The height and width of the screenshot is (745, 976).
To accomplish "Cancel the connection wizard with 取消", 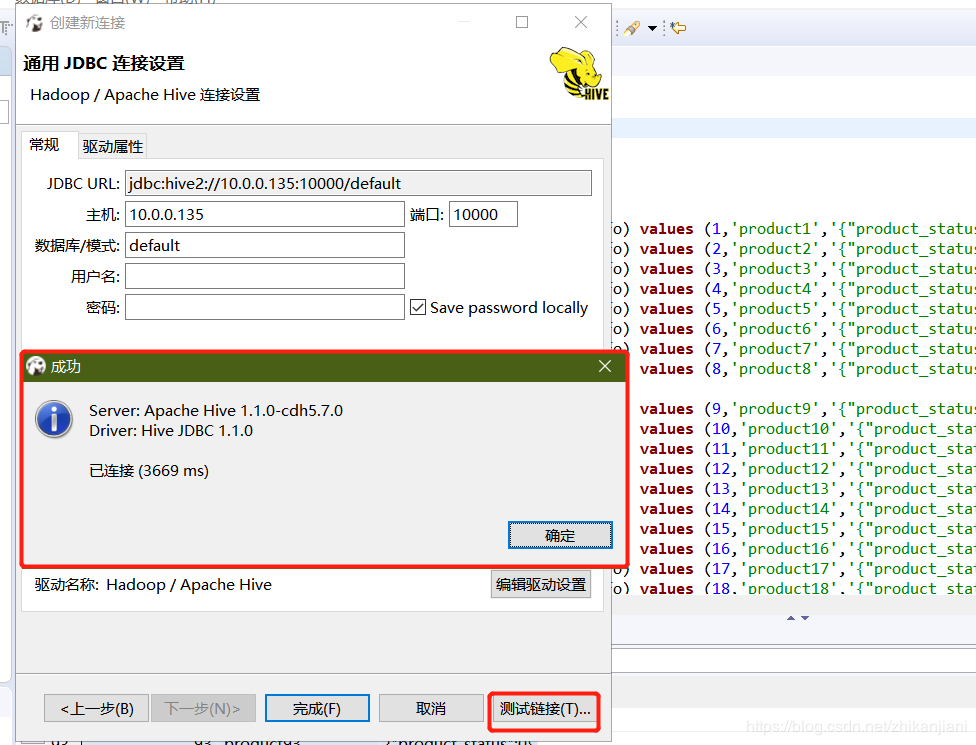I will point(431,708).
